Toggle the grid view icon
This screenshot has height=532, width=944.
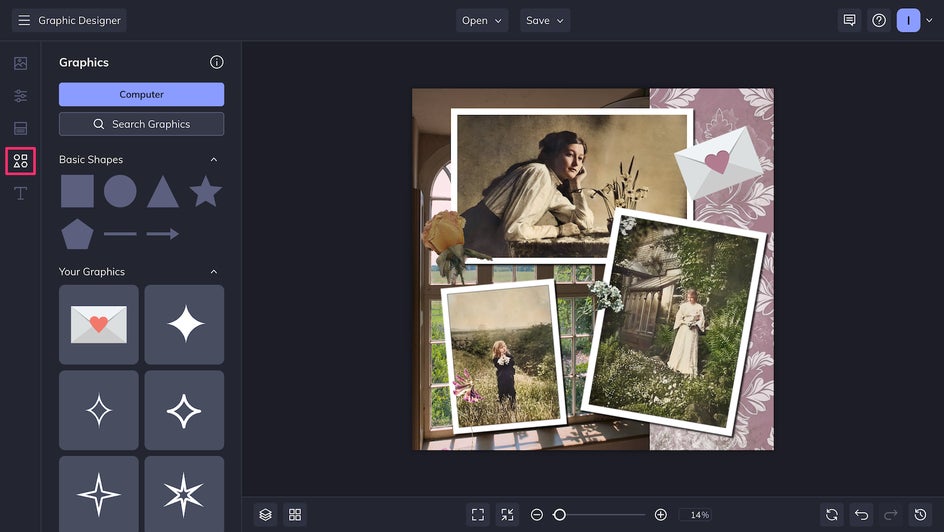(x=295, y=515)
